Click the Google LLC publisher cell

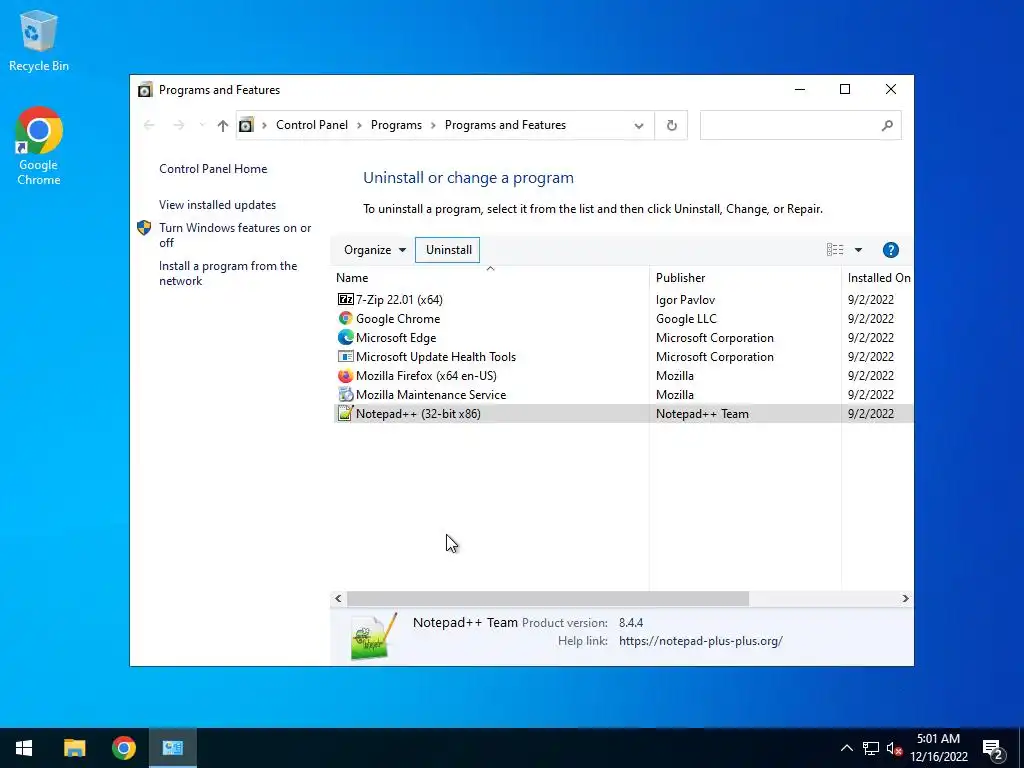click(x=686, y=319)
